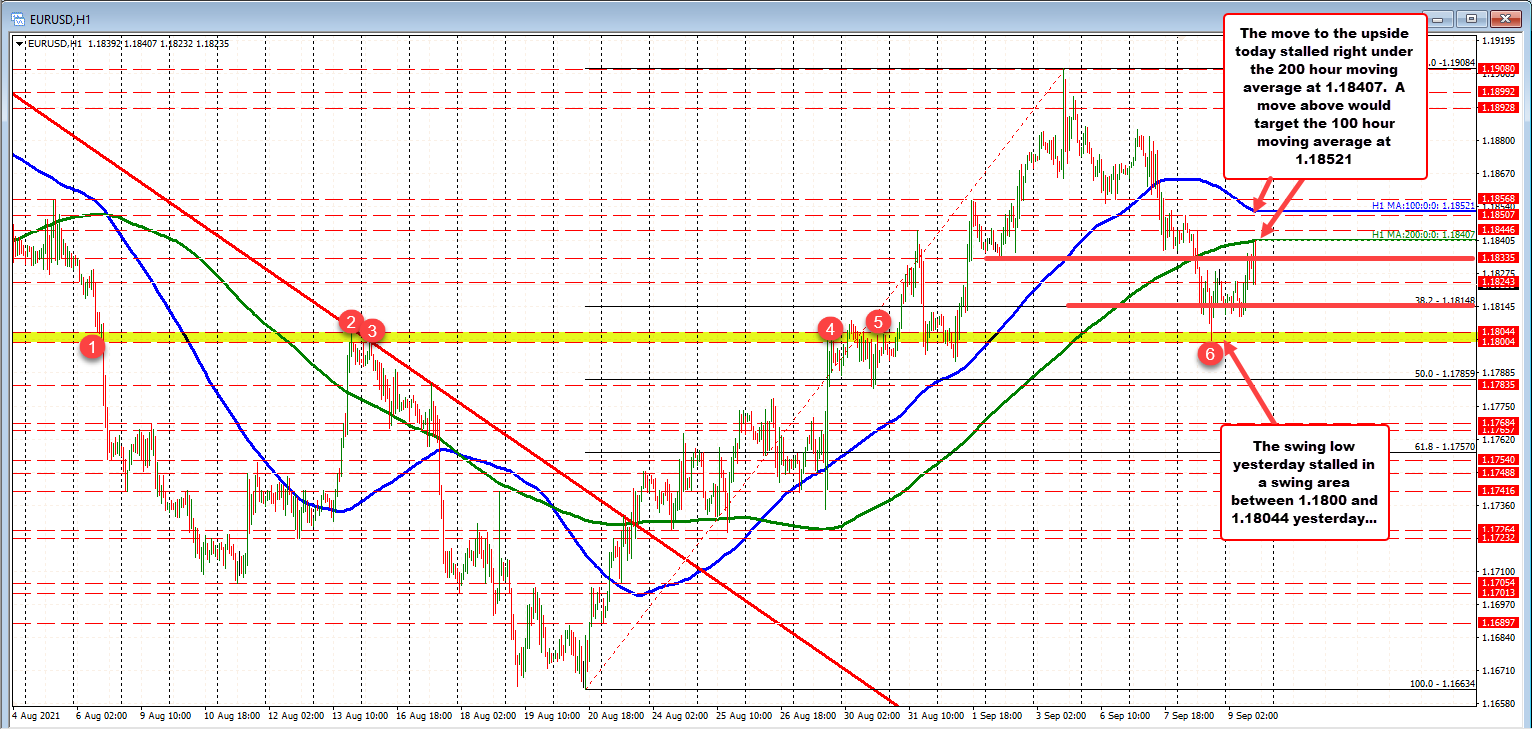Click the 1.19195 price scale value
The width and height of the screenshot is (1532, 730).
coord(1501,42)
